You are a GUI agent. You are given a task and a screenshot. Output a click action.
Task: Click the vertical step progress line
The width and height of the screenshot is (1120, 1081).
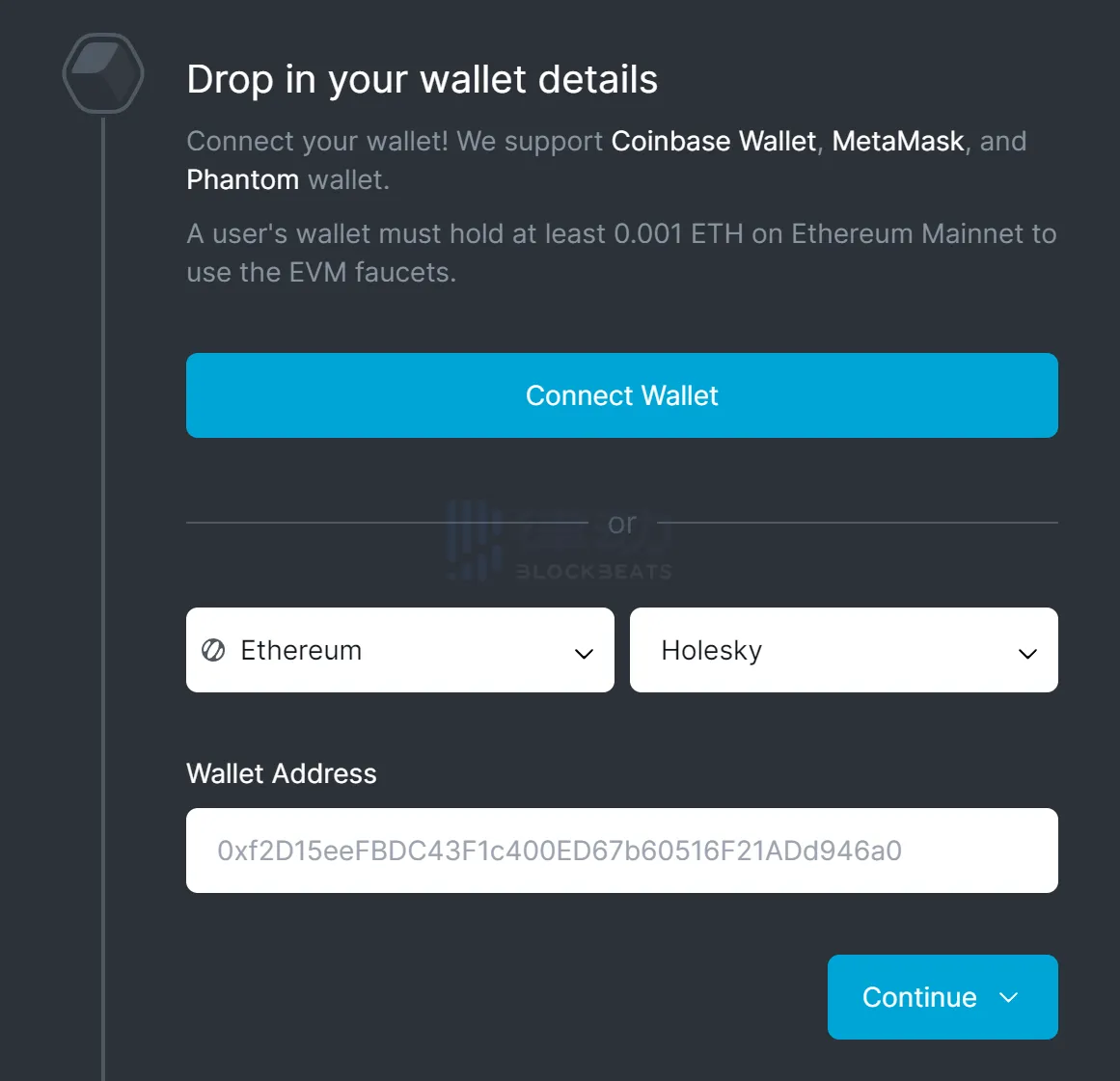coord(103,579)
